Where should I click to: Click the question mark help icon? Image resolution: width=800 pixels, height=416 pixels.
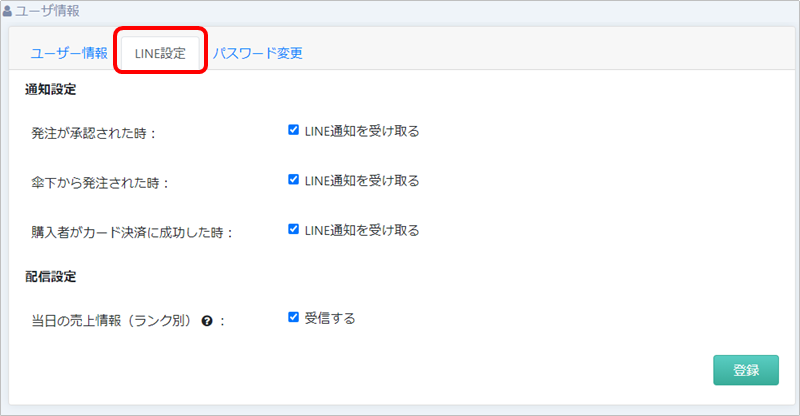click(x=207, y=322)
